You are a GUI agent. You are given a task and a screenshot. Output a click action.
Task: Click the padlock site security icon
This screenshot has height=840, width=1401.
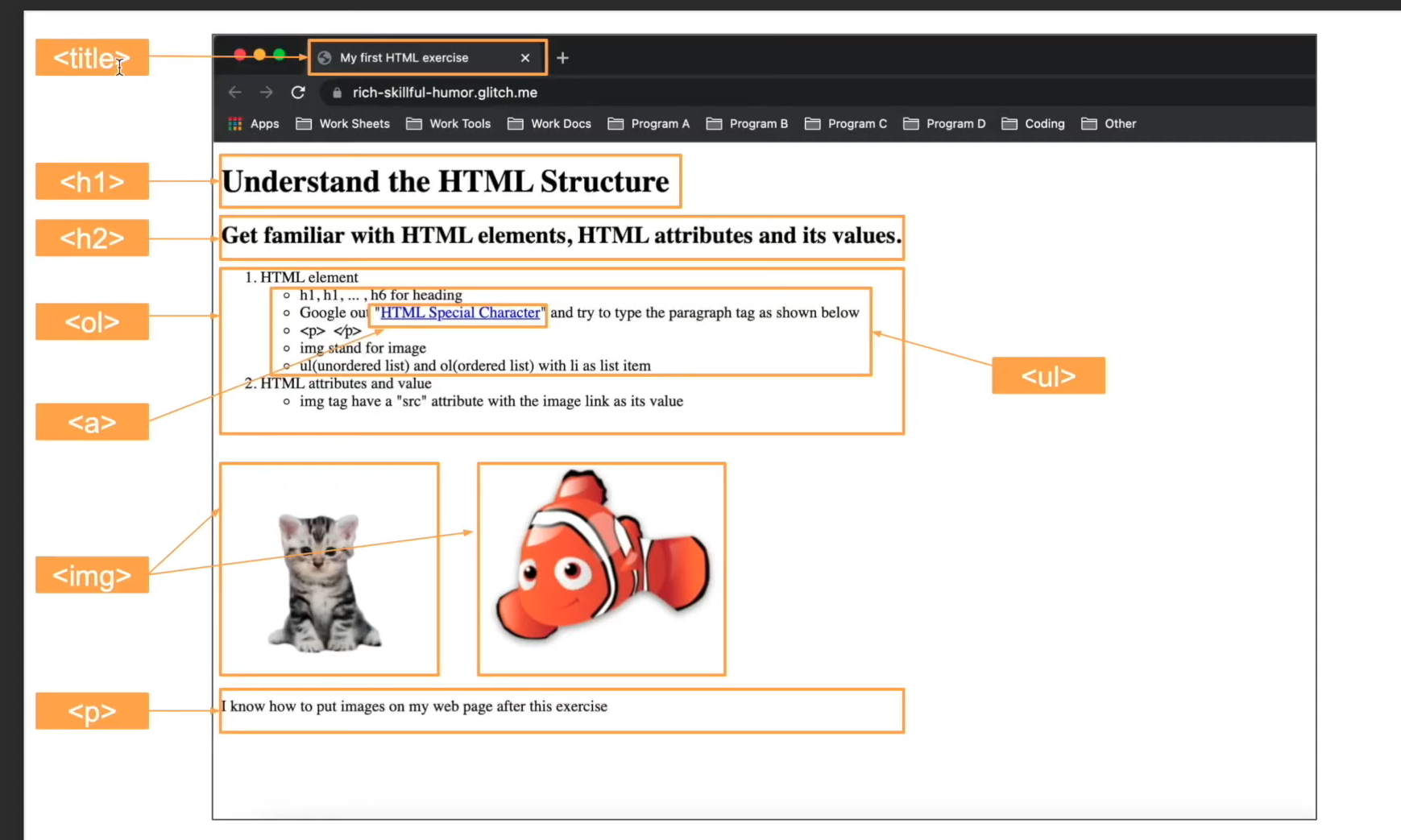(x=337, y=93)
